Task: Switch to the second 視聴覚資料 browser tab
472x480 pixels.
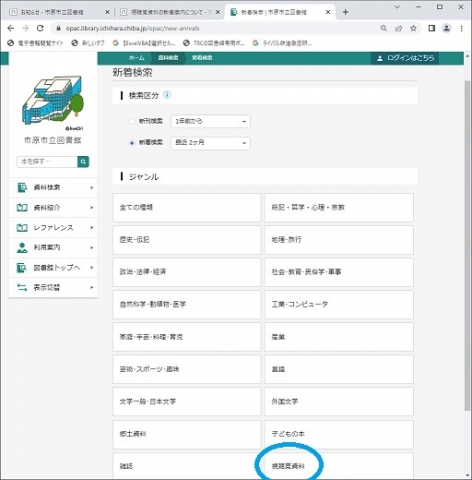Action: point(170,12)
